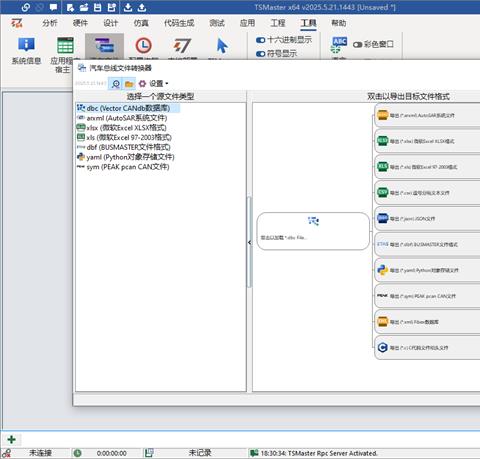This screenshot has height=459, width=480.
Task: Click the green plus icon at bottom
Action: coord(11,439)
